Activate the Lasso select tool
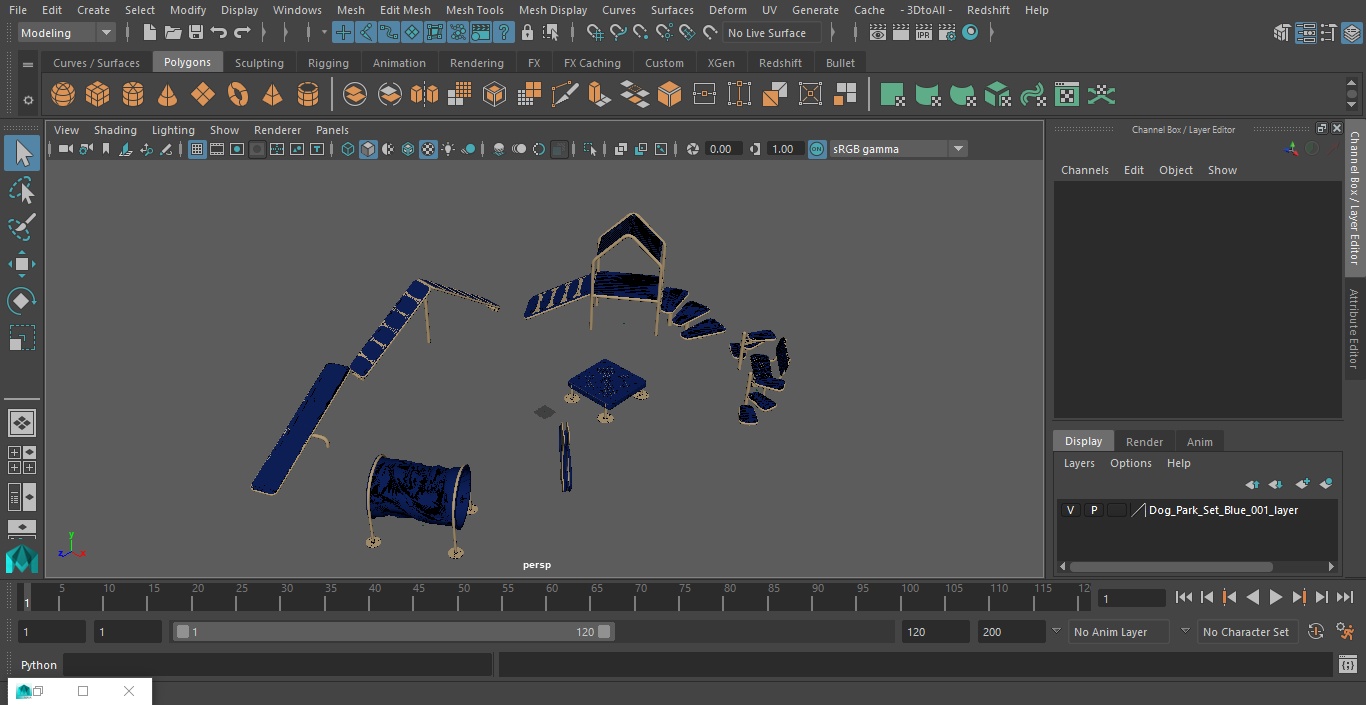Screen dimensions: 1366x705 [22, 190]
